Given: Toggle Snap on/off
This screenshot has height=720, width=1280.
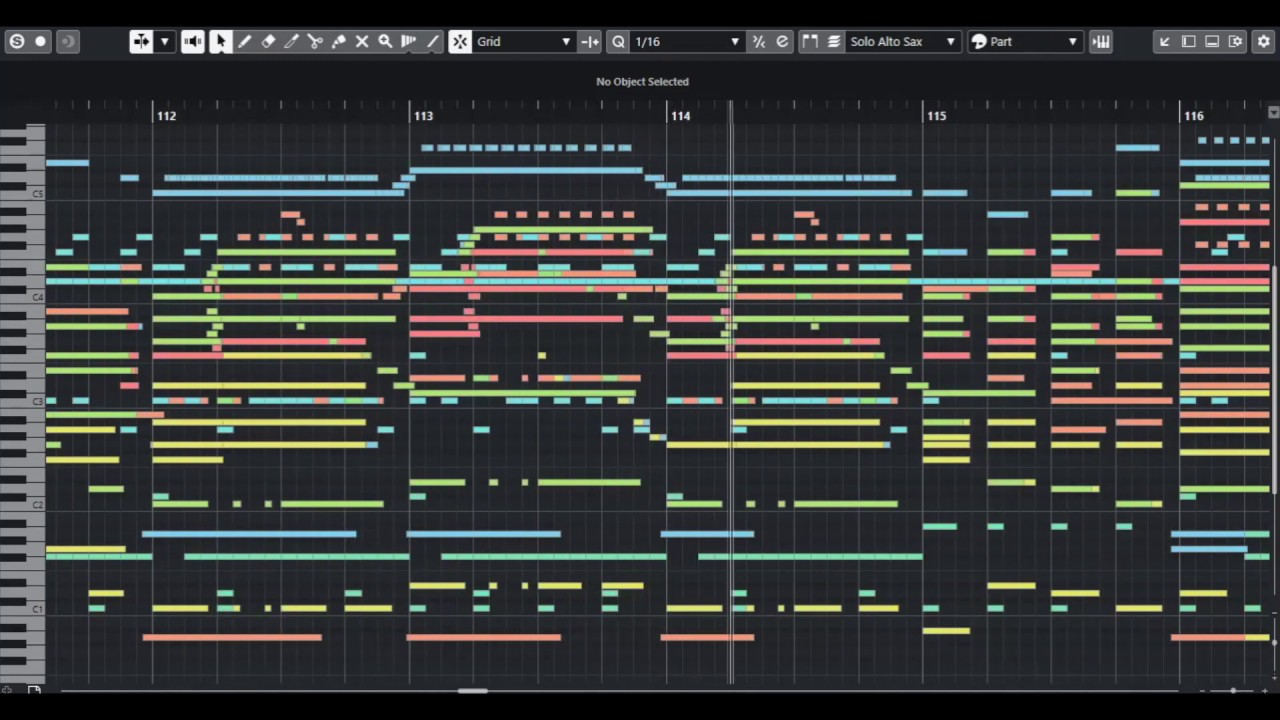Looking at the screenshot, I should click(460, 41).
